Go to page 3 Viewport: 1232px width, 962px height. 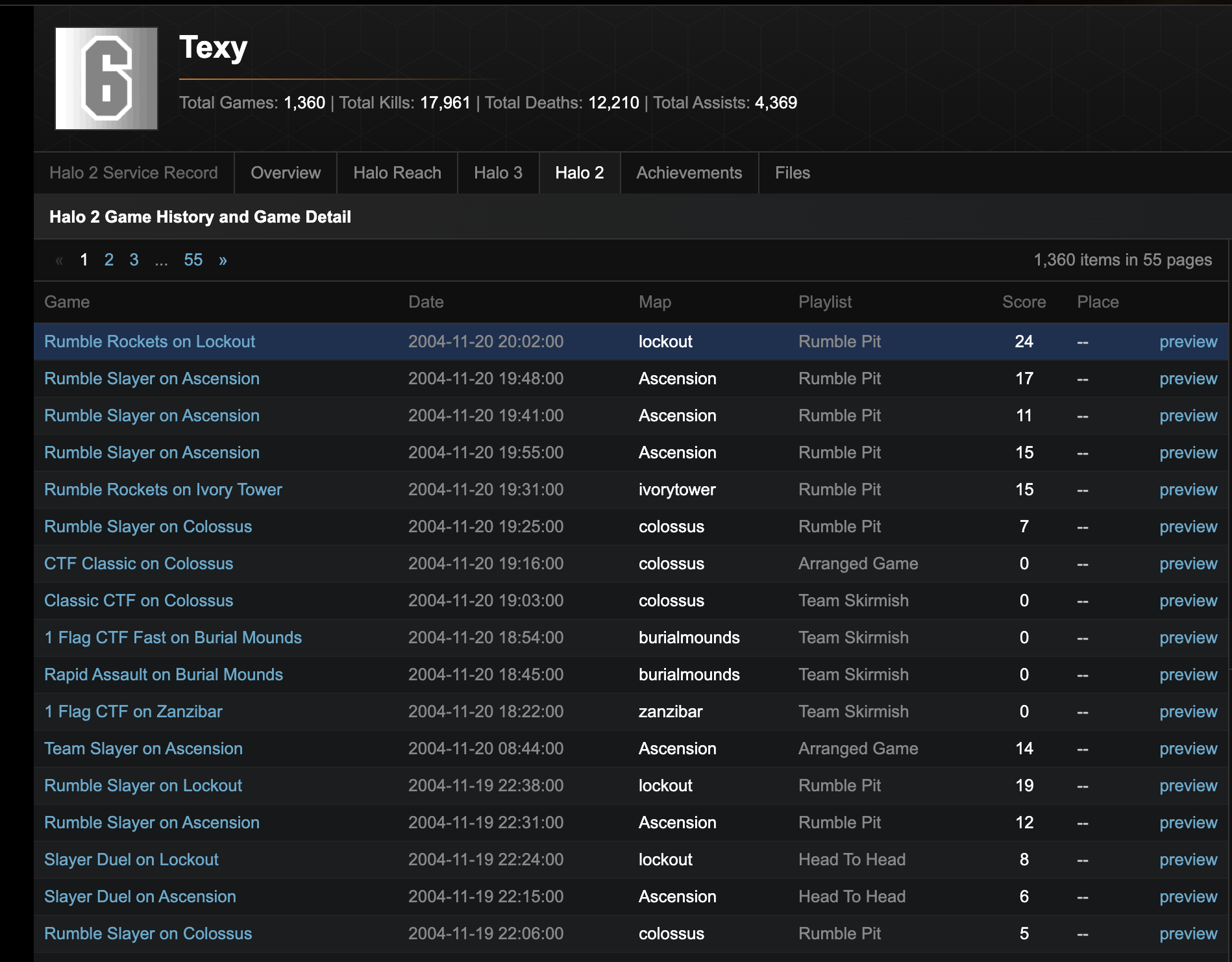pos(134,260)
